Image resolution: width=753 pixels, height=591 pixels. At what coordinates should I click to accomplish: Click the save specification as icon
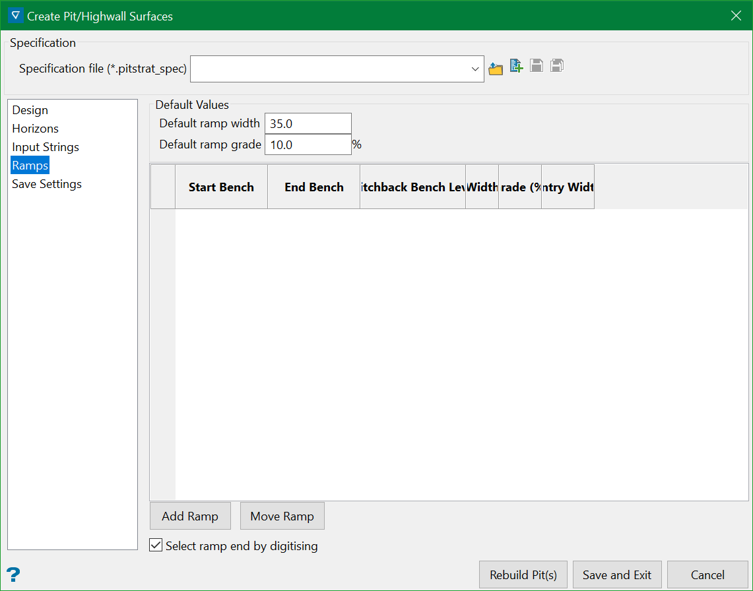pos(557,67)
